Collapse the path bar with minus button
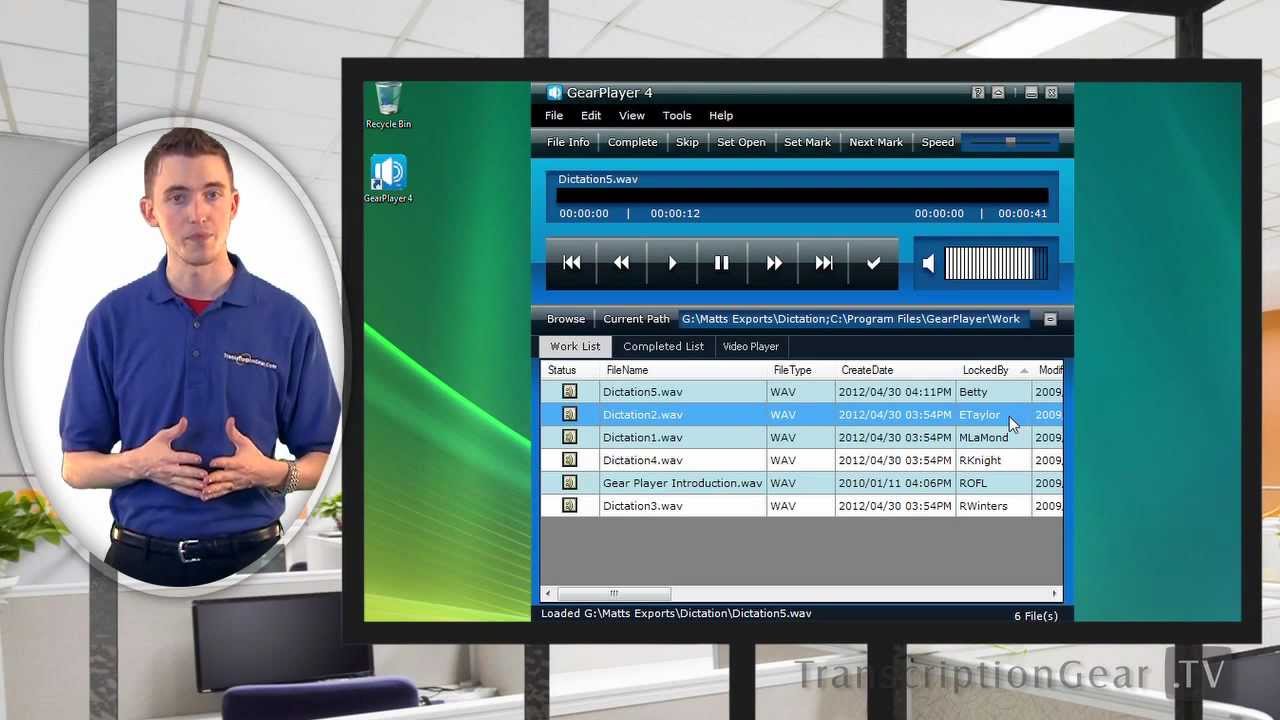The width and height of the screenshot is (1280, 720). 1050,319
